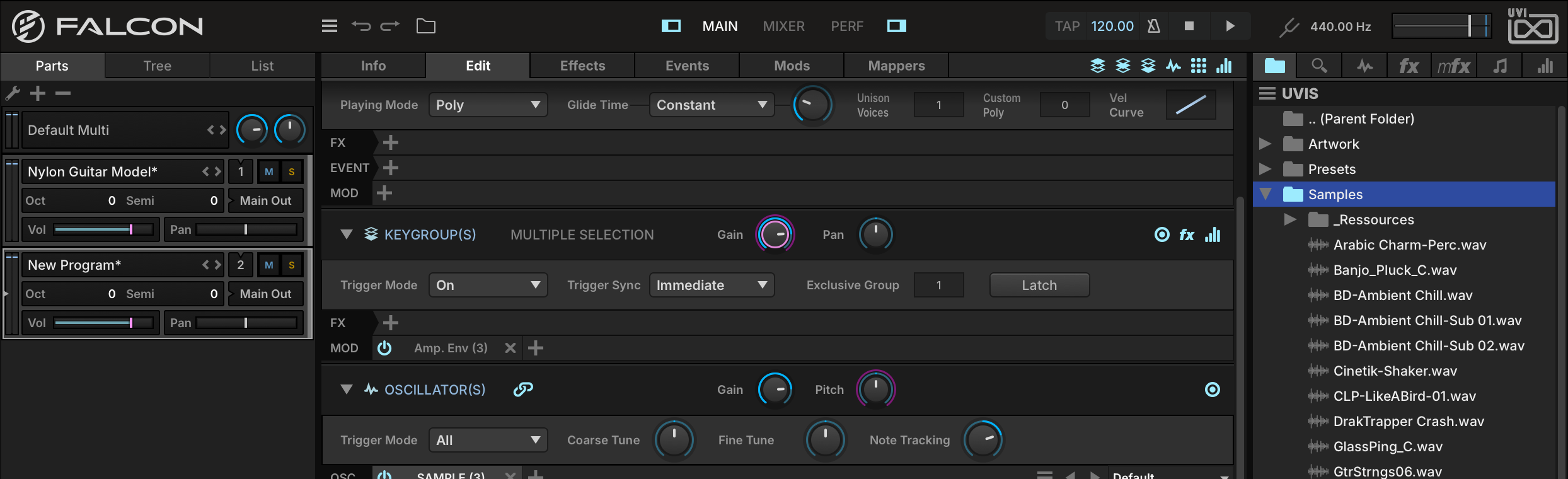Solo the Nylon Guitar Model part
Viewport: 1568px width, 479px height.
click(x=291, y=171)
